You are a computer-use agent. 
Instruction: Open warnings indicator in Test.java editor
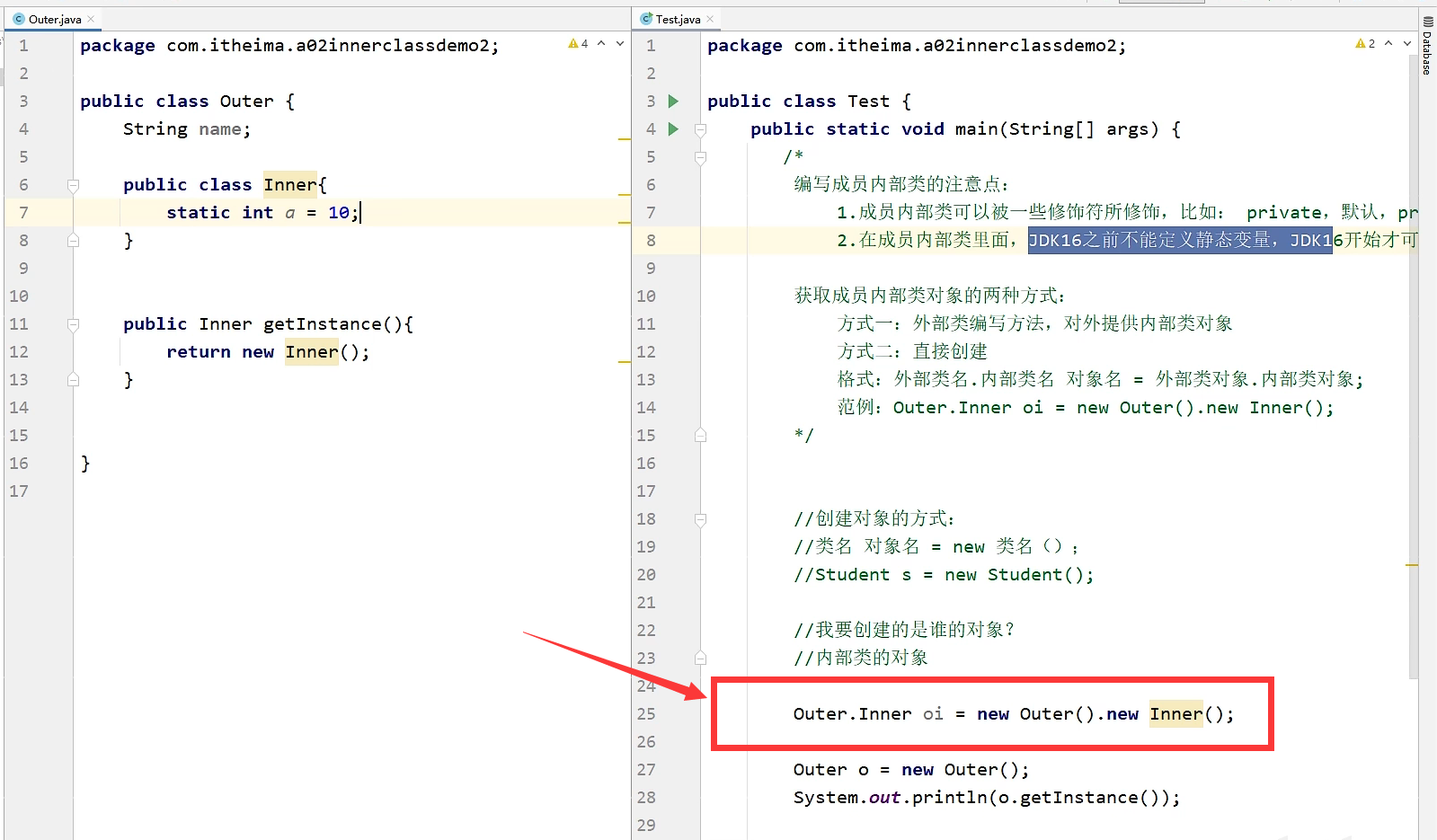tap(1365, 43)
